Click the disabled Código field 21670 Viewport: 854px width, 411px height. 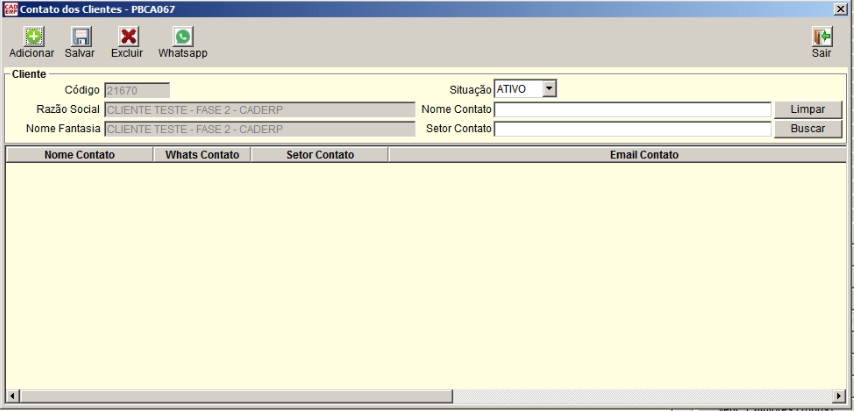click(x=137, y=90)
